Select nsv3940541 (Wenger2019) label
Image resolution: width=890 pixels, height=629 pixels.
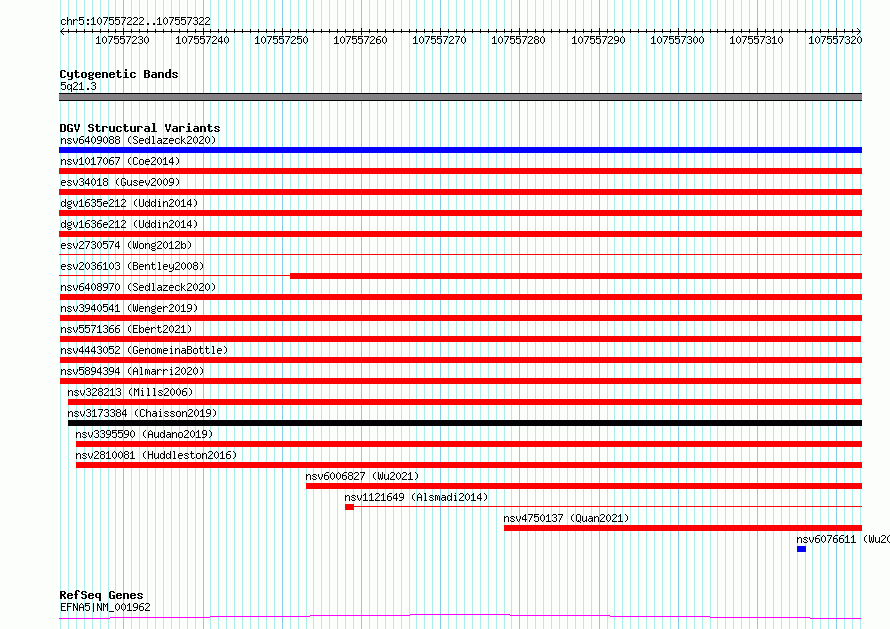(129, 308)
